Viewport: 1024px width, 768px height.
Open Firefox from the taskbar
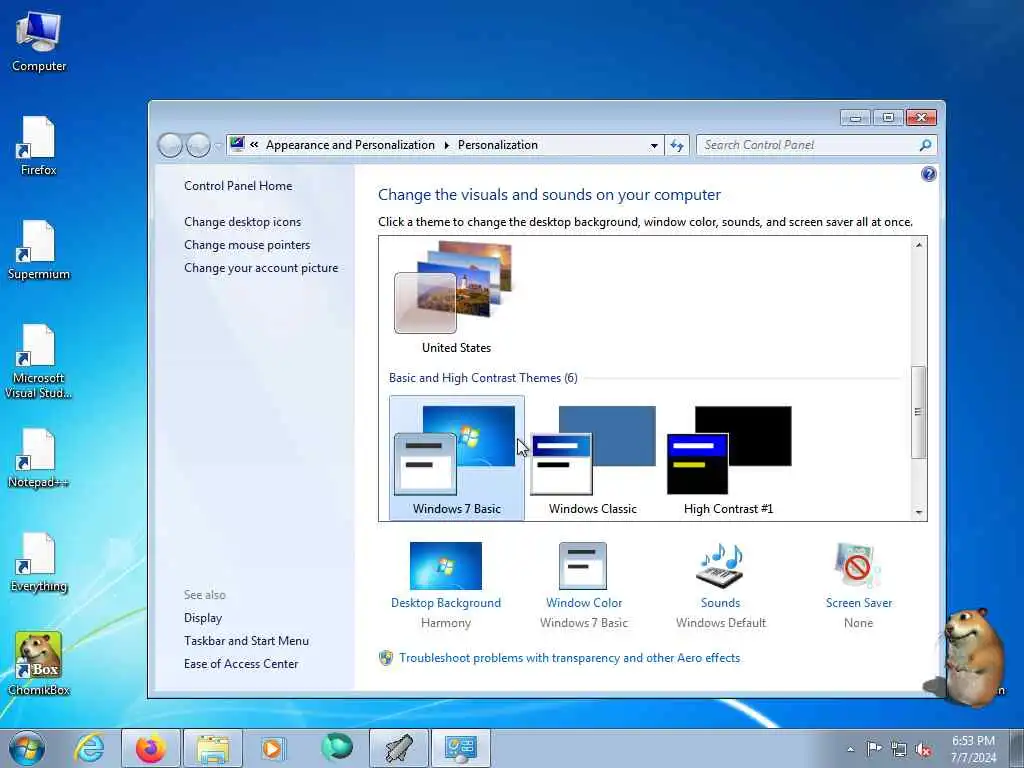(150, 748)
